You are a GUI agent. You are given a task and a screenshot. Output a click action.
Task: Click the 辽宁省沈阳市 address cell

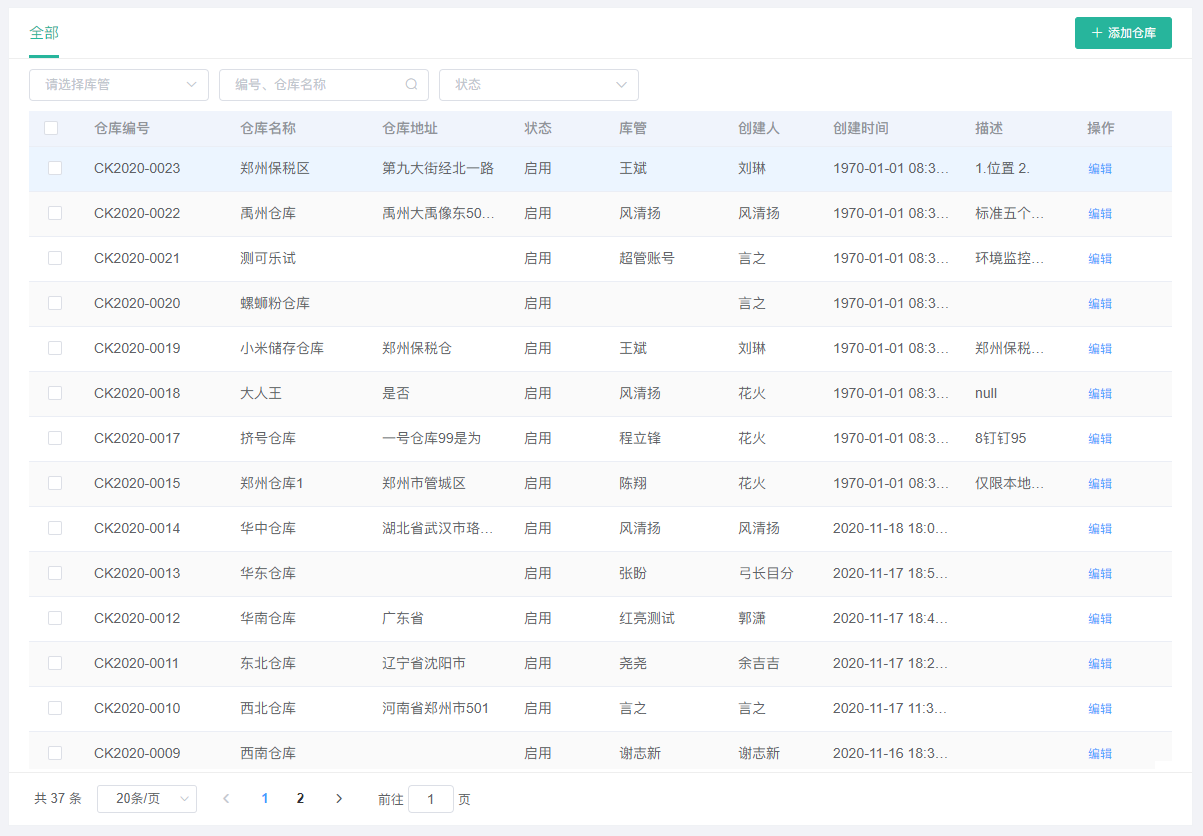424,663
